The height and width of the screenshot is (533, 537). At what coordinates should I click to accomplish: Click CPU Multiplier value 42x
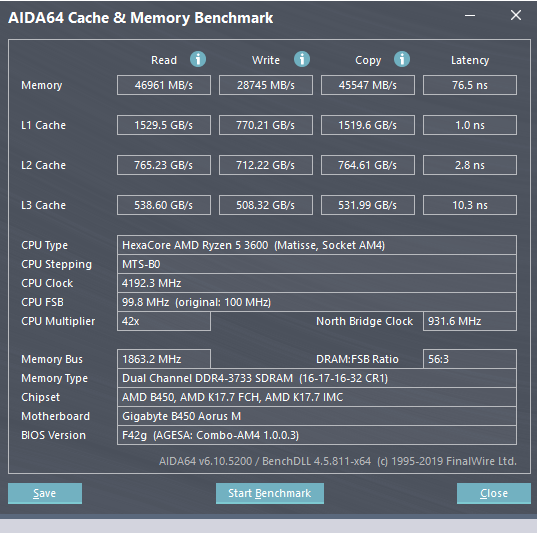pyautogui.click(x=164, y=321)
